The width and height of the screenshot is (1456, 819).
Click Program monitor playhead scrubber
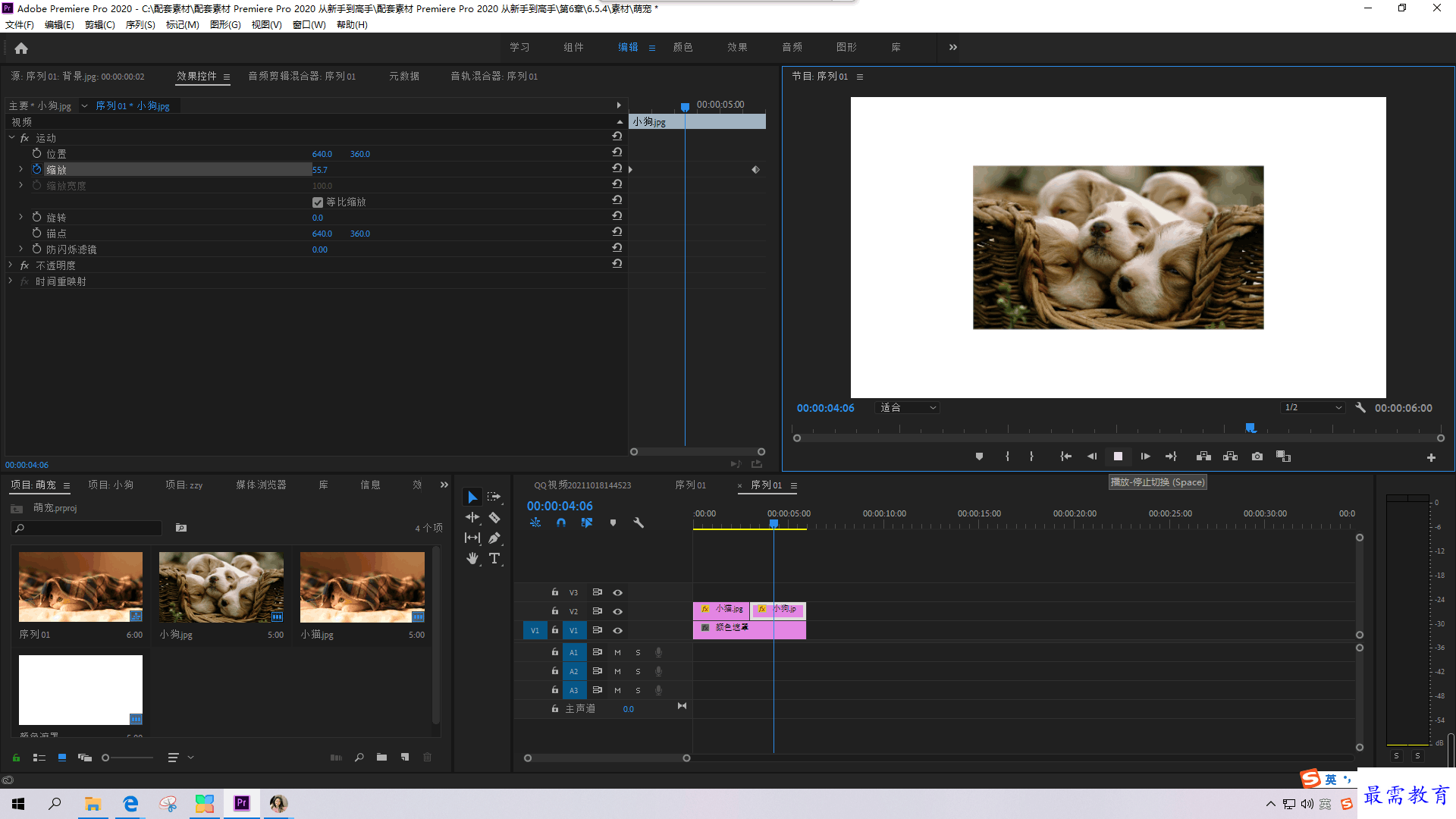(1250, 428)
